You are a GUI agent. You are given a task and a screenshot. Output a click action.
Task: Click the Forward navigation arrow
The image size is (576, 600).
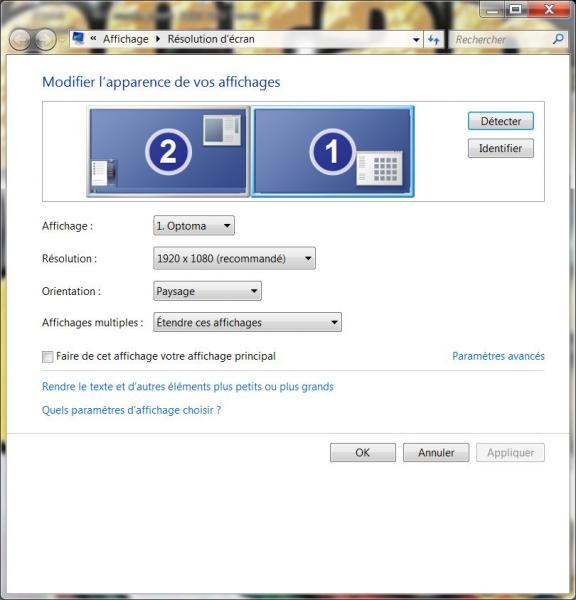click(x=46, y=39)
